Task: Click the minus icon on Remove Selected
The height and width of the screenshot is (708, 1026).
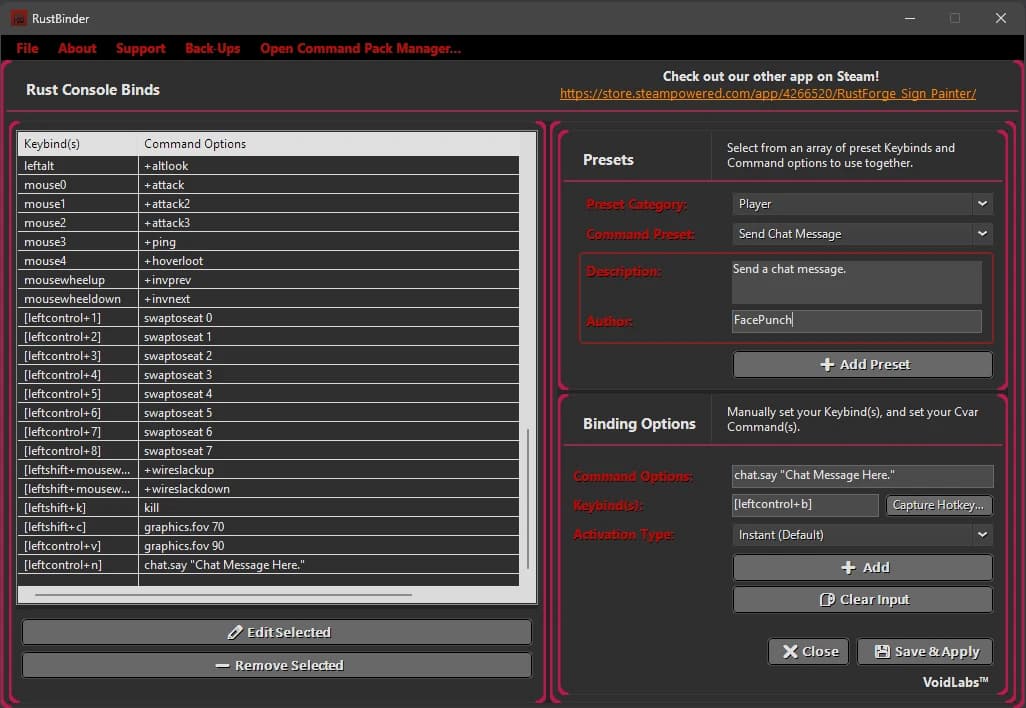Action: tap(222, 665)
